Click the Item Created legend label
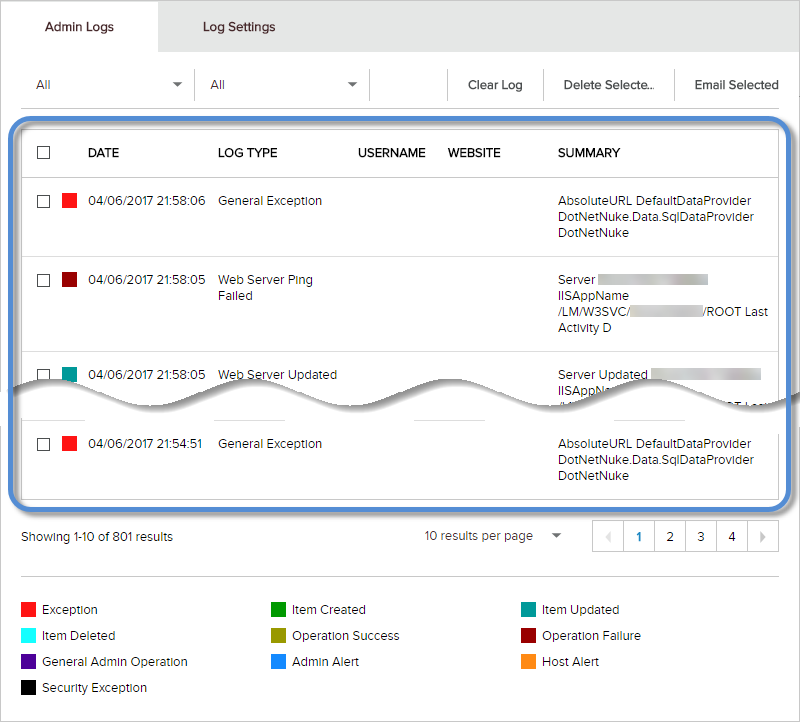Screen dimensions: 800x722 pos(329,610)
